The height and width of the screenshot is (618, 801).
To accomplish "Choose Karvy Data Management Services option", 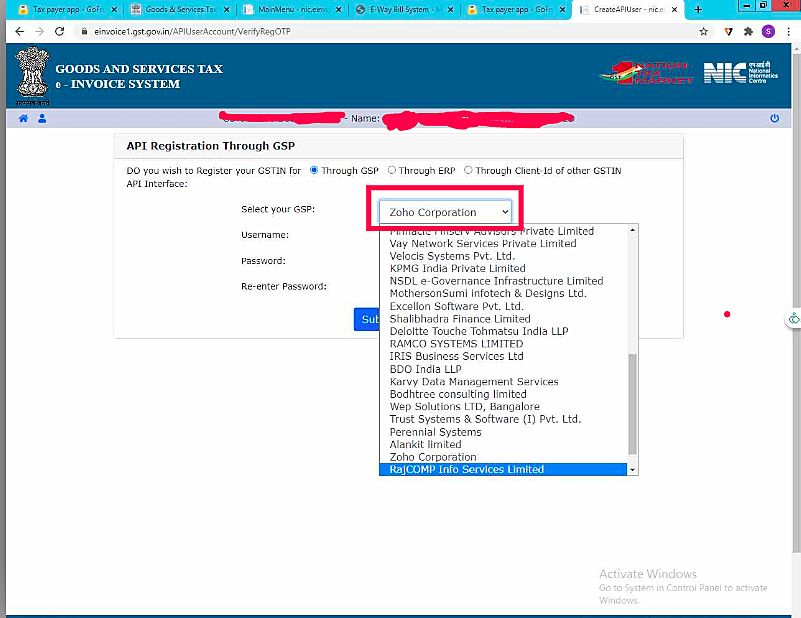I will click(x=503, y=382).
